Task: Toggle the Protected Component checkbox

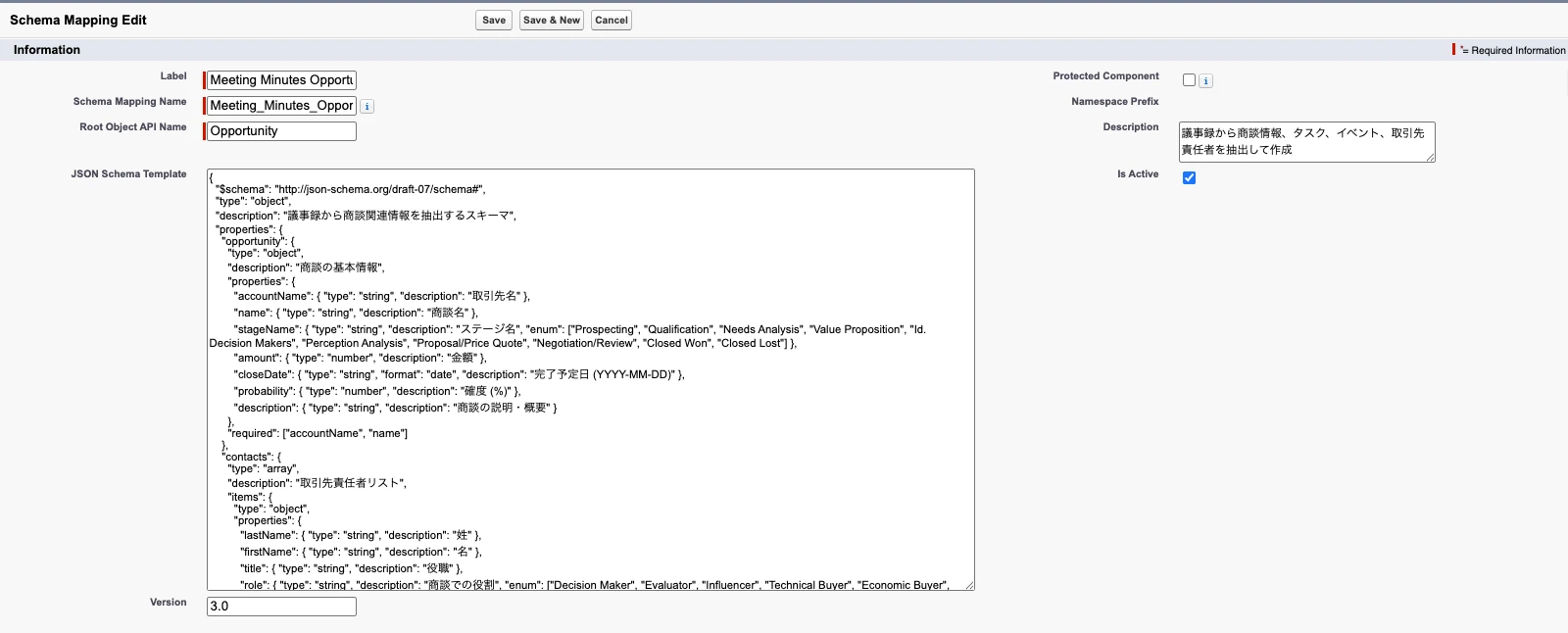Action: point(1189,80)
